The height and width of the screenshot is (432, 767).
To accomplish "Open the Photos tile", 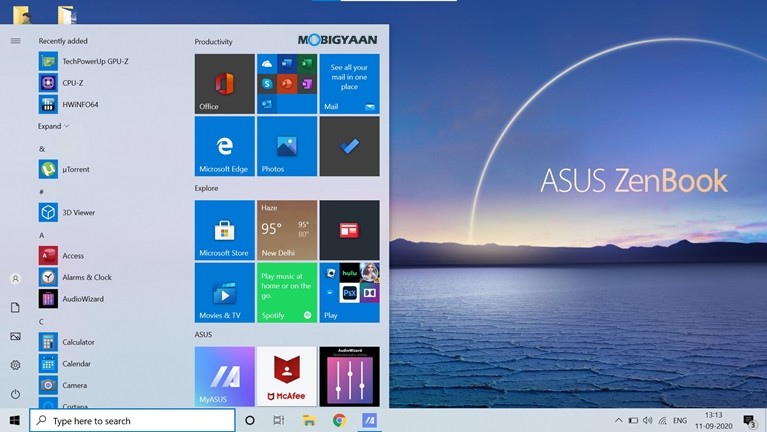I will coord(287,146).
